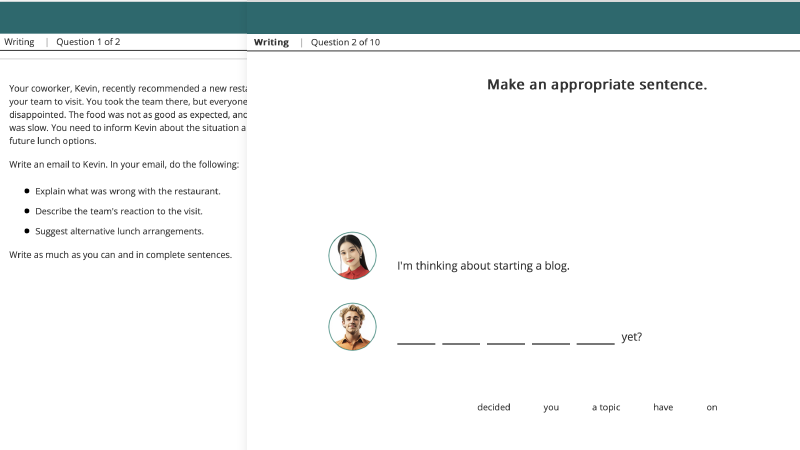The height and width of the screenshot is (450, 800).
Task: Choose the "a topic" word tile
Action: tap(606, 407)
